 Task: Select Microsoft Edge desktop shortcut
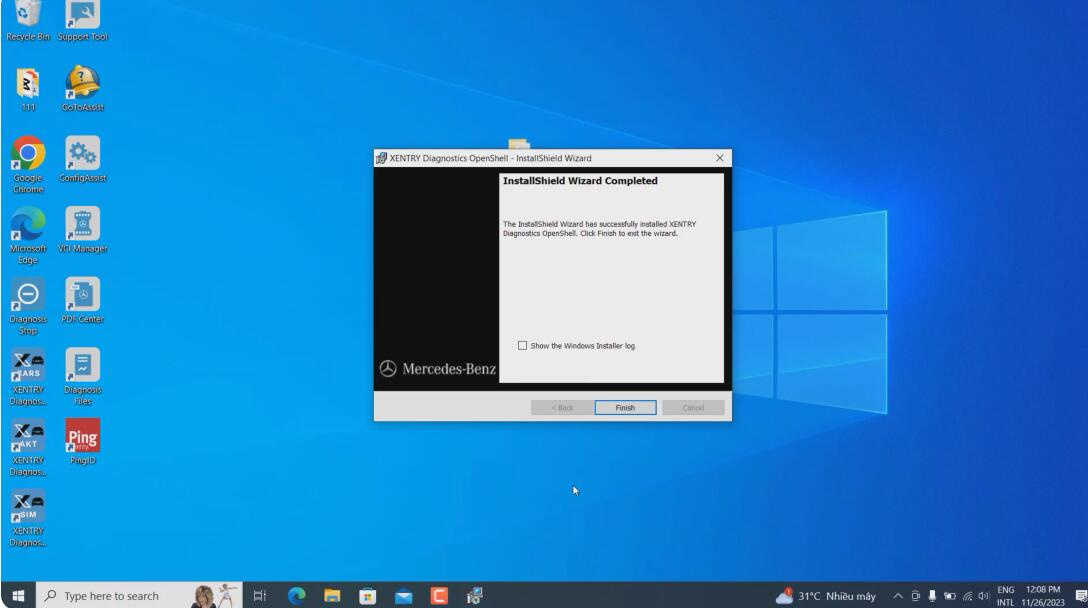28,236
